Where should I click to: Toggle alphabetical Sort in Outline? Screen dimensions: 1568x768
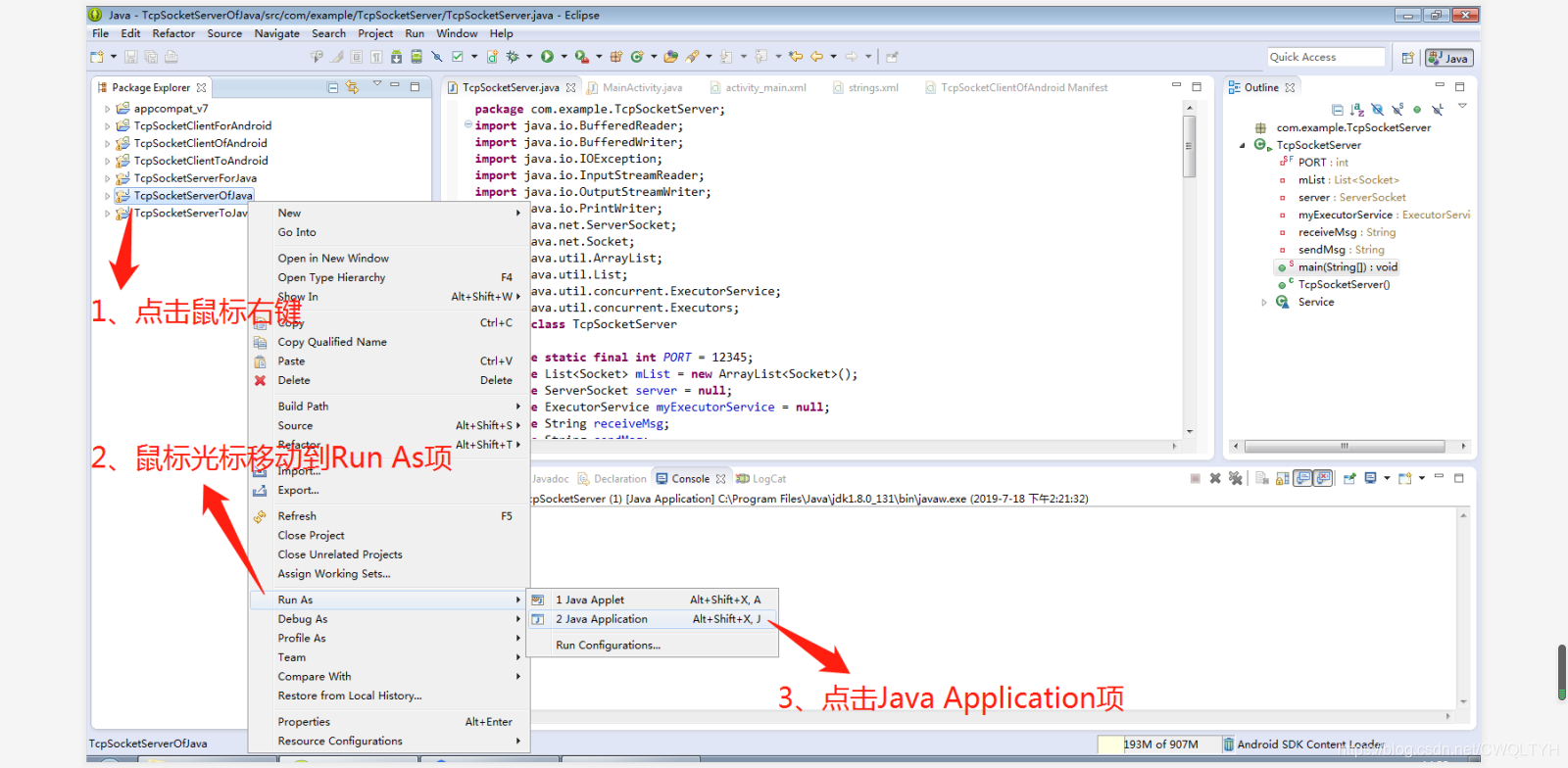coord(1357,110)
